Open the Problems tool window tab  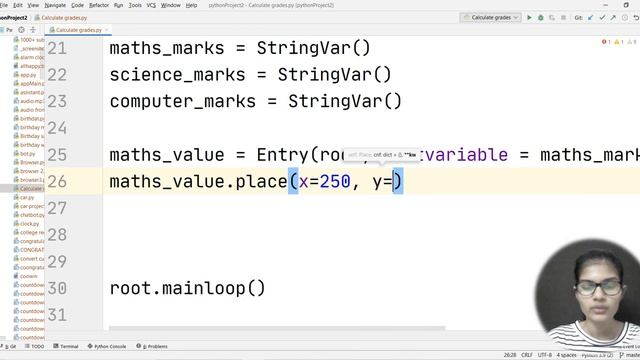[x=152, y=346]
